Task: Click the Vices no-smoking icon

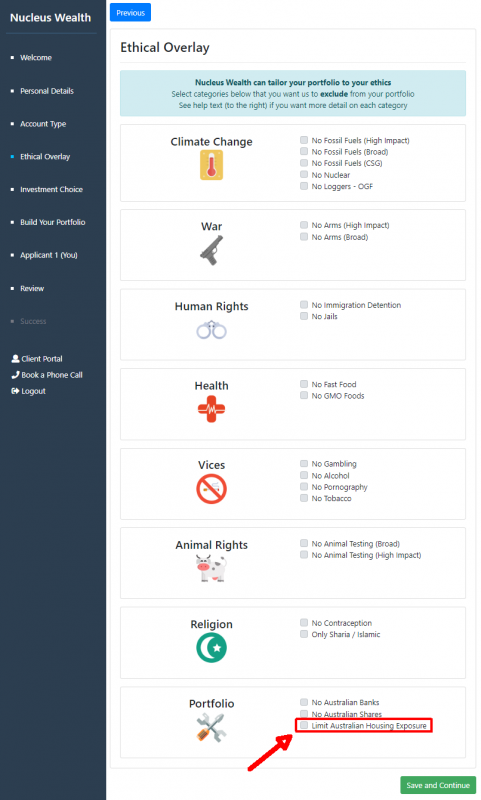Action: pos(211,489)
